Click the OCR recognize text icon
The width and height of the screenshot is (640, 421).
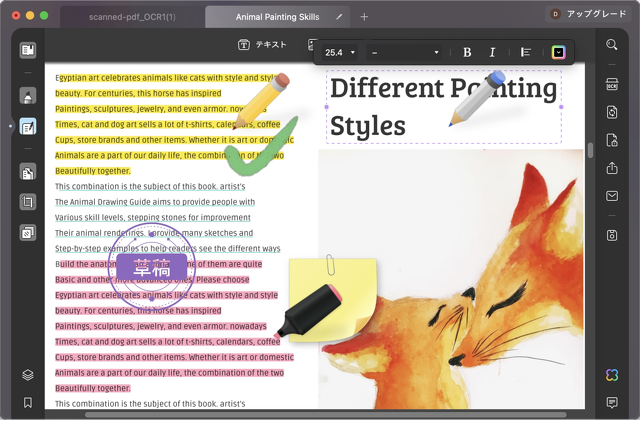pos(612,86)
